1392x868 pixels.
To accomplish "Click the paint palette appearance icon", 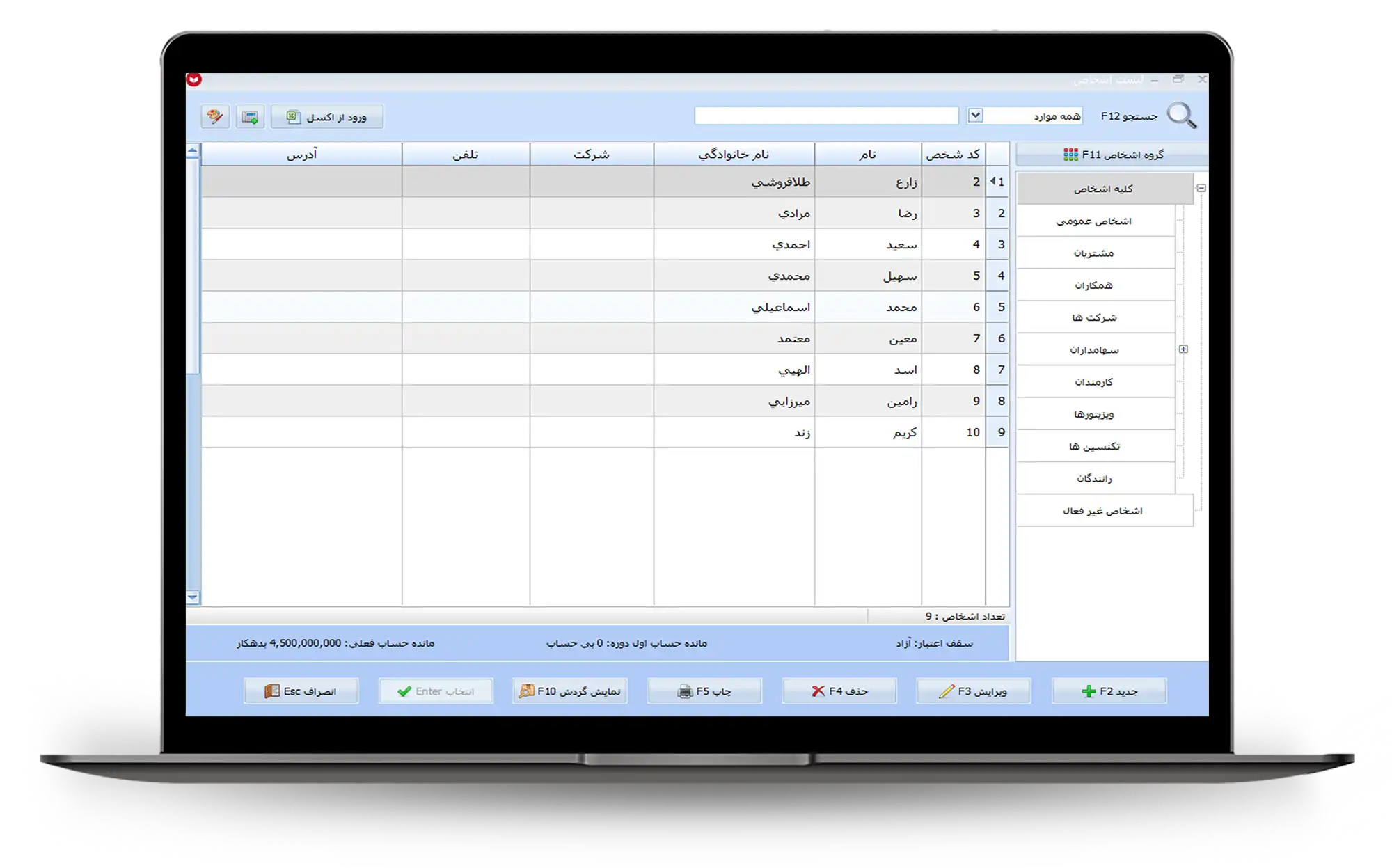I will tap(215, 117).
